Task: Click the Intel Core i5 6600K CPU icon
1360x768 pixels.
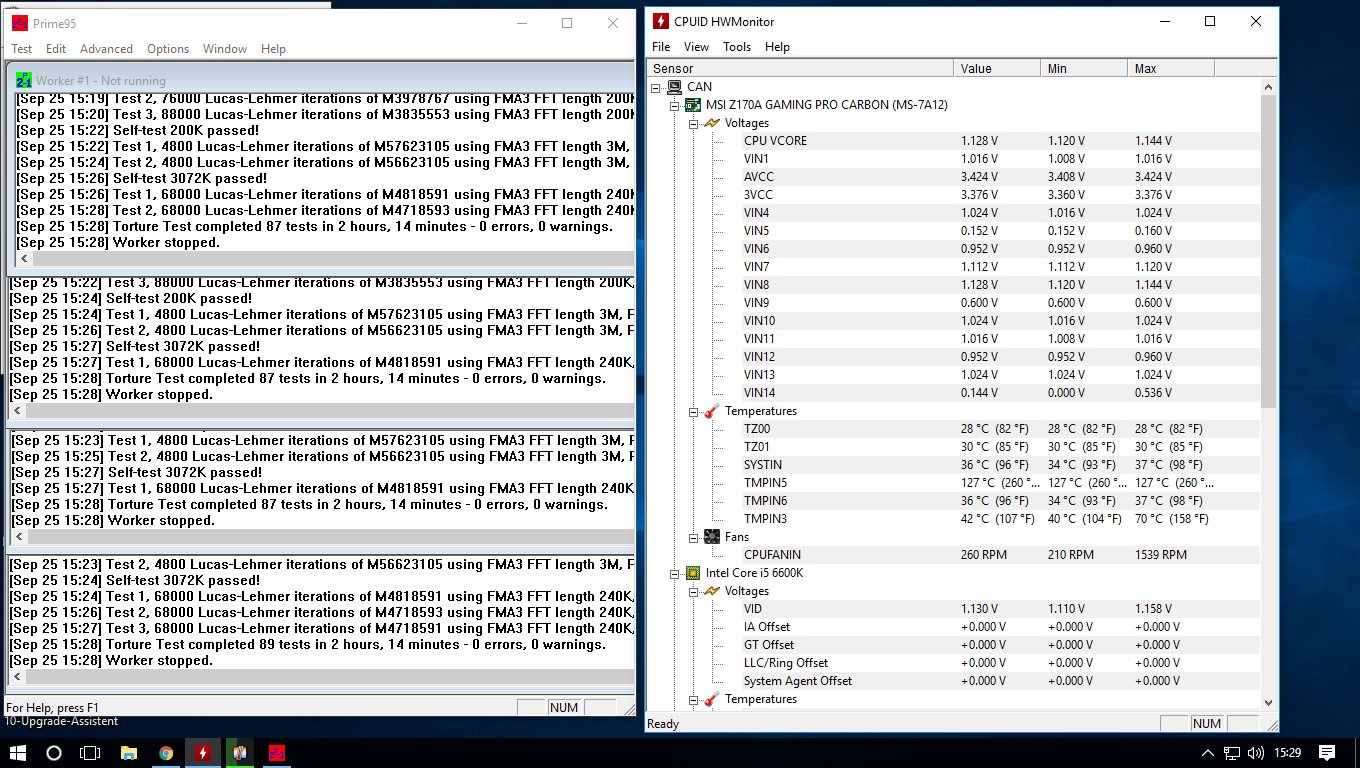Action: pos(693,573)
